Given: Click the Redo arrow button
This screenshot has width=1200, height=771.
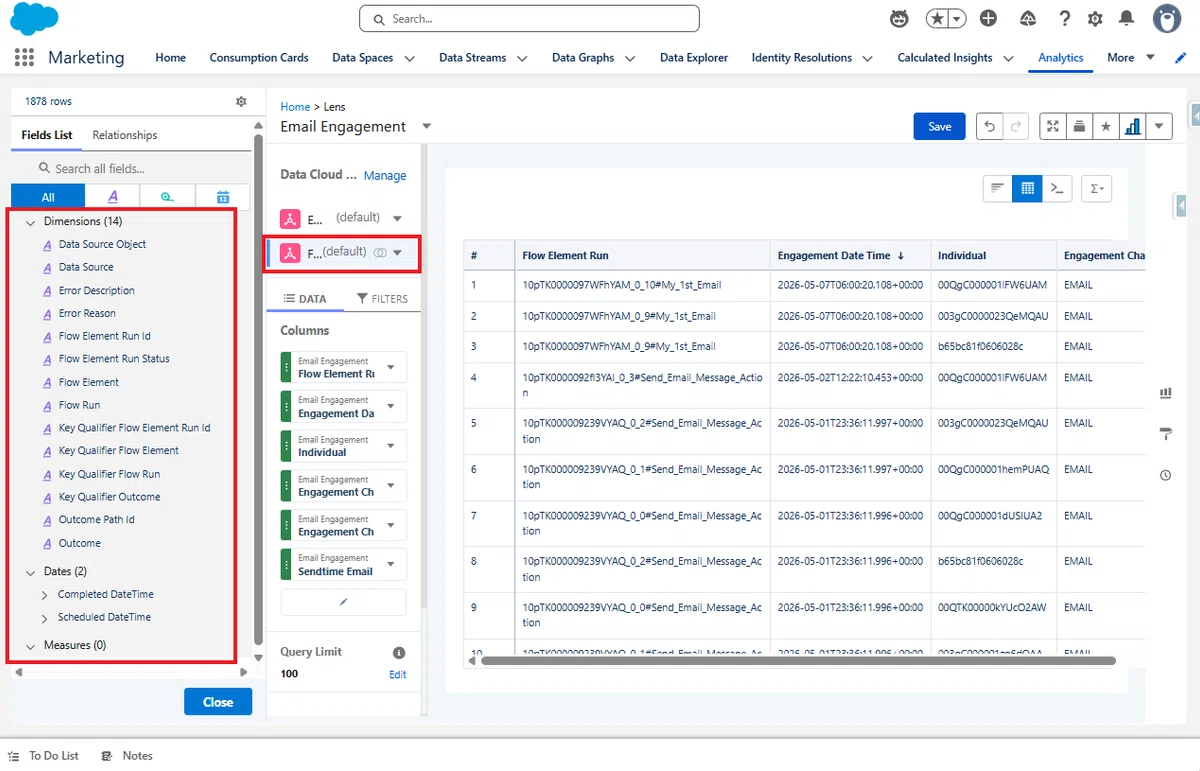Looking at the screenshot, I should [1016, 126].
